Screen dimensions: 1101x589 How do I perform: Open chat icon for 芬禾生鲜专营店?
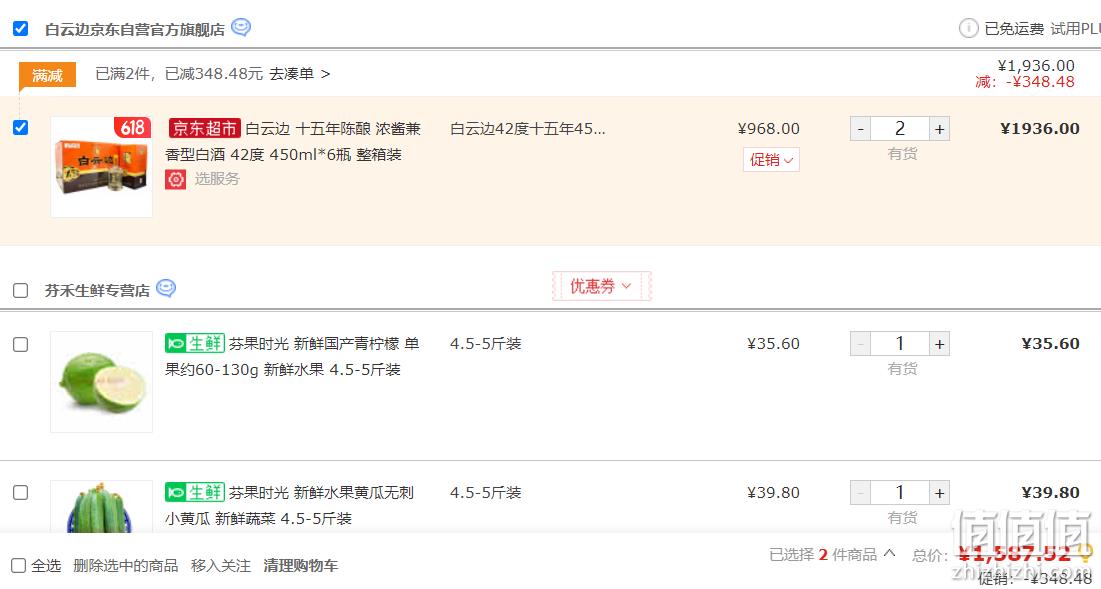pos(166,289)
